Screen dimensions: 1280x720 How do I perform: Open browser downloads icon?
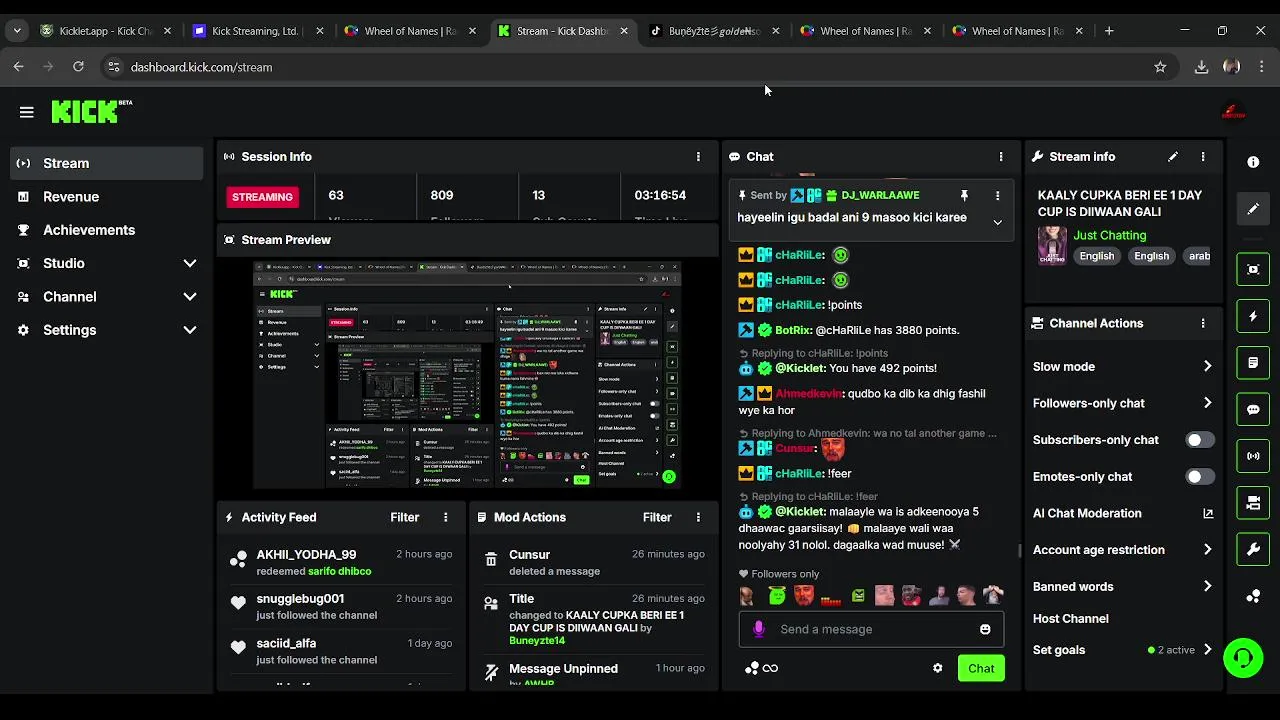(x=1201, y=67)
